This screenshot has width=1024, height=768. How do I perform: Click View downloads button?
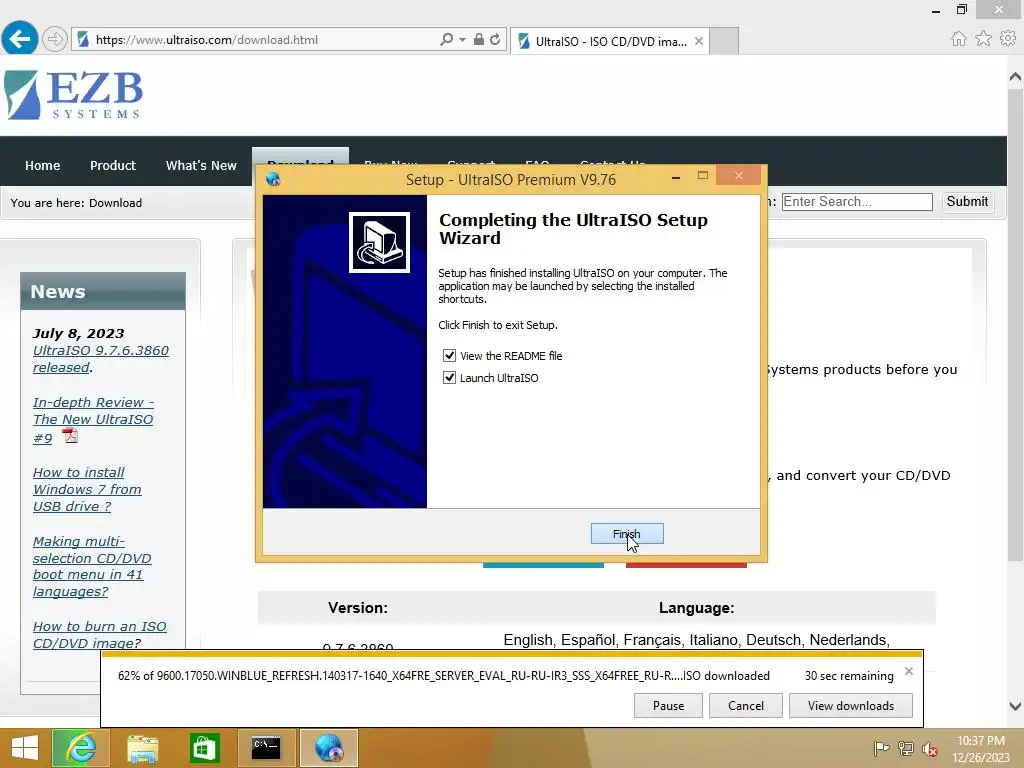(x=850, y=706)
